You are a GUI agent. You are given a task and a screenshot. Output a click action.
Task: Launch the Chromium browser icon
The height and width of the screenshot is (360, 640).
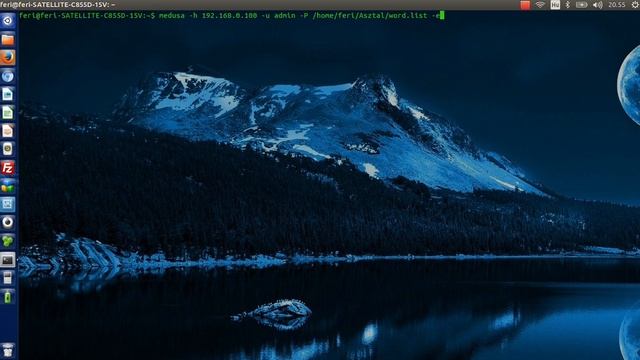pyautogui.click(x=8, y=76)
